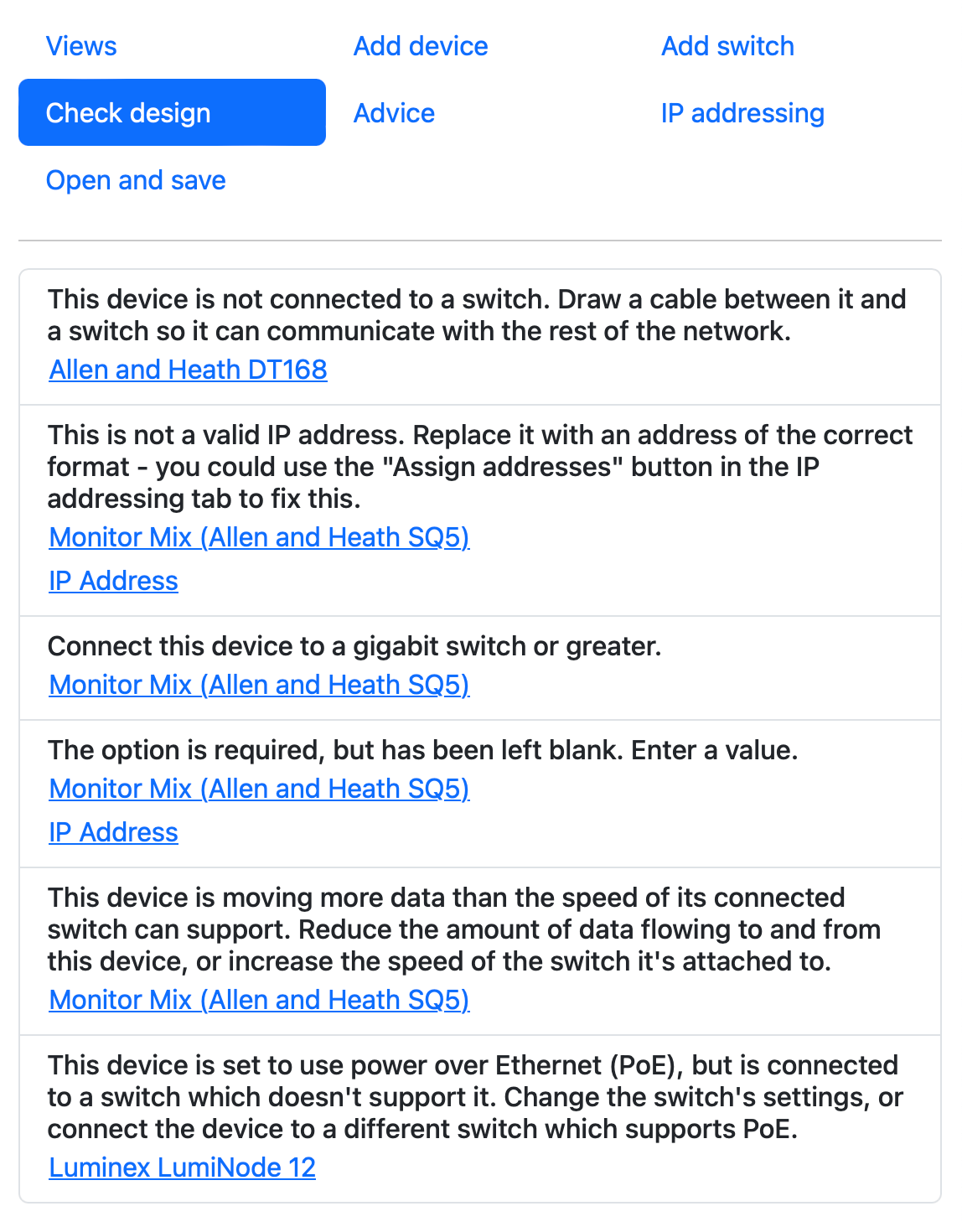Image resolution: width=962 pixels, height=1232 pixels.
Task: Open the Open and save tab
Action: click(x=136, y=180)
